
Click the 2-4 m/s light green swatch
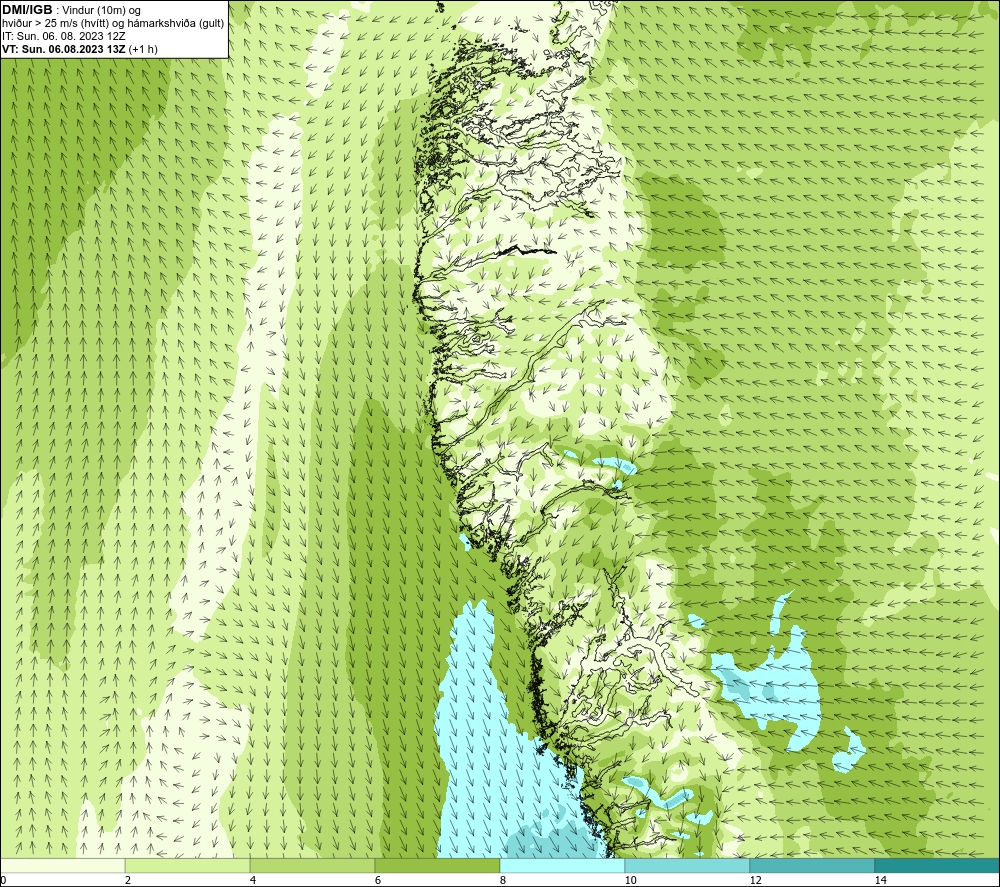click(188, 865)
